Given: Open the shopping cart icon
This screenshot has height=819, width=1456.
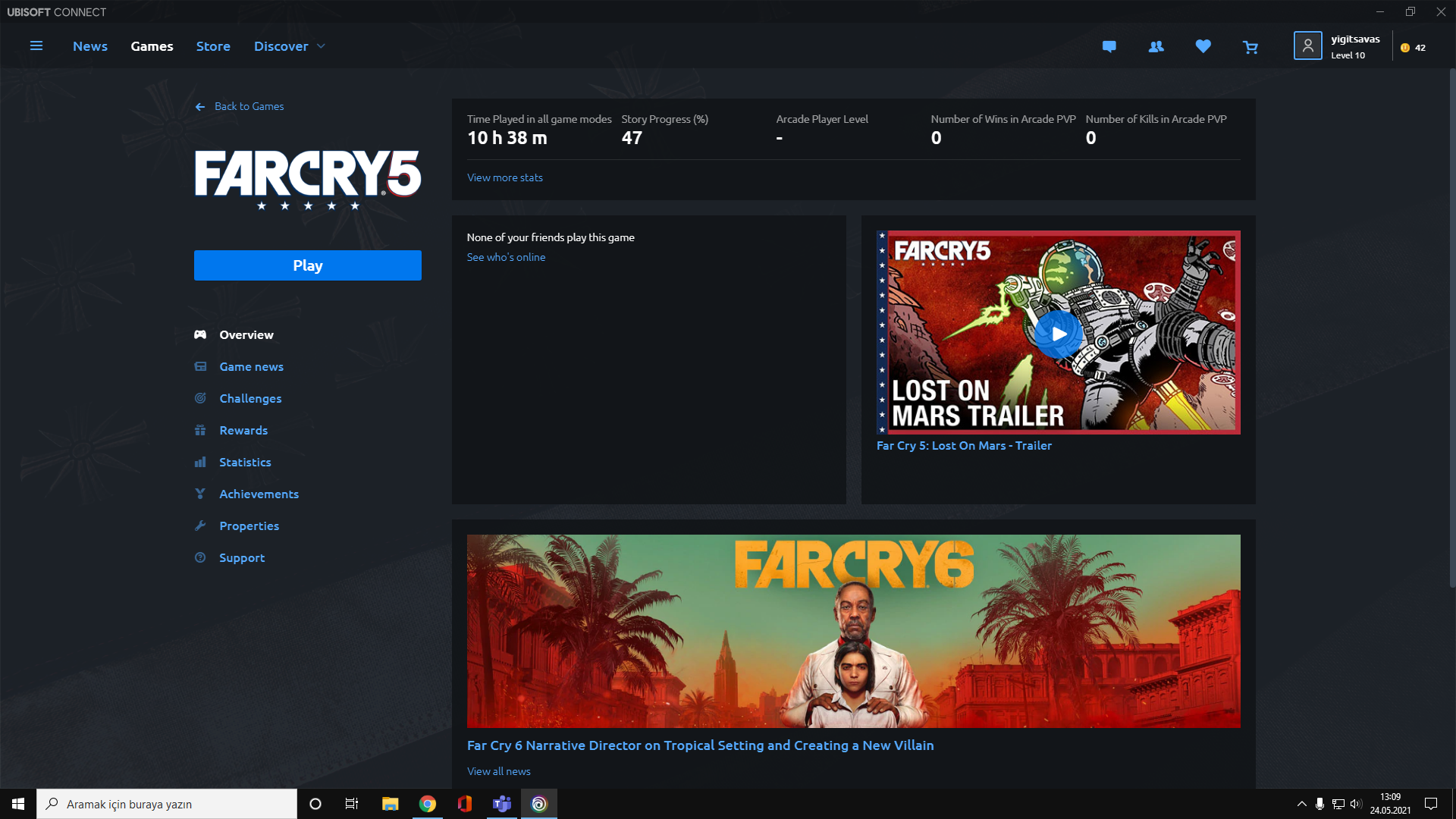Looking at the screenshot, I should pos(1250,47).
